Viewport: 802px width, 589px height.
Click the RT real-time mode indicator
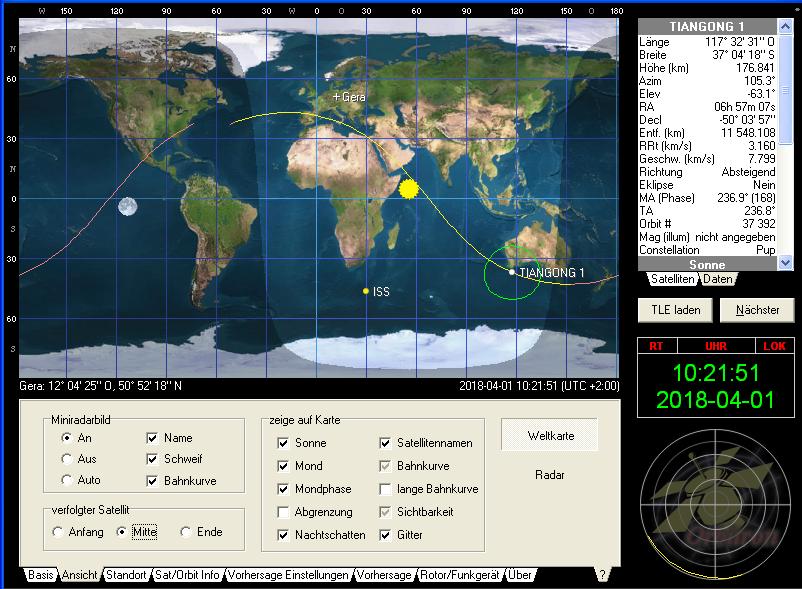coord(656,346)
